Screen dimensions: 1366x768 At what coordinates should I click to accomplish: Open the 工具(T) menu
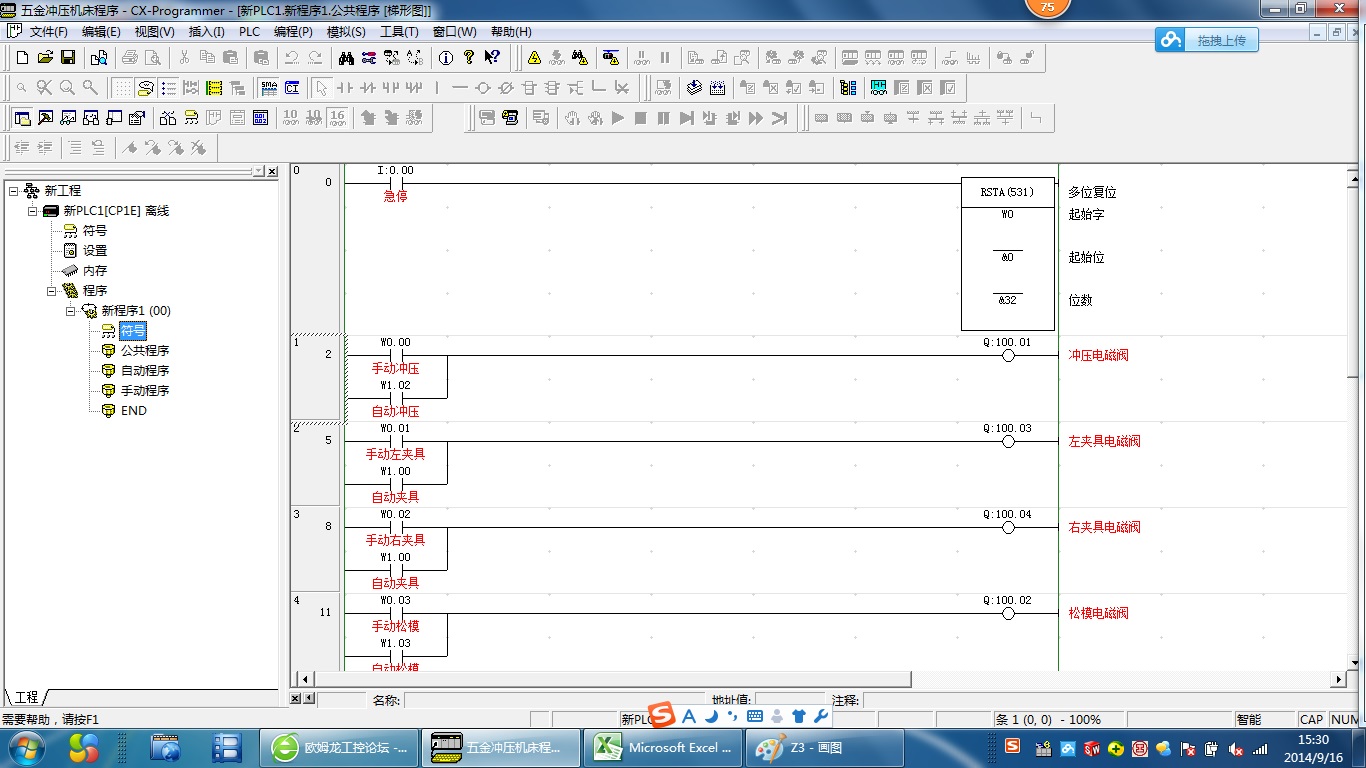[x=399, y=32]
